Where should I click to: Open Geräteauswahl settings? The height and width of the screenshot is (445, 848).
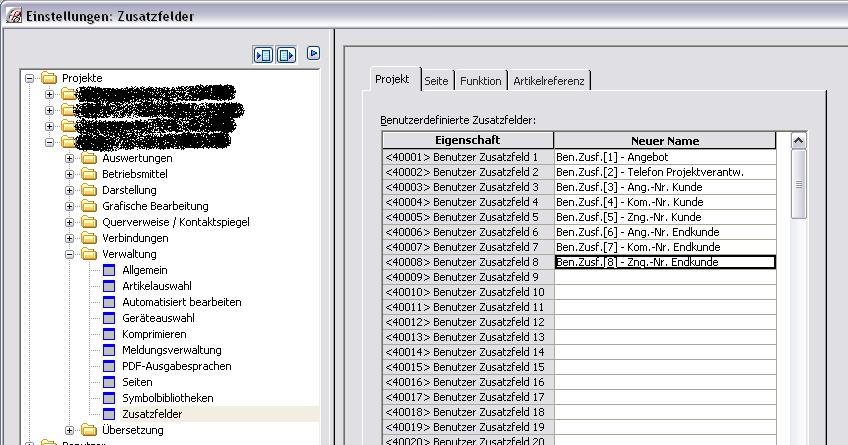pos(158,318)
